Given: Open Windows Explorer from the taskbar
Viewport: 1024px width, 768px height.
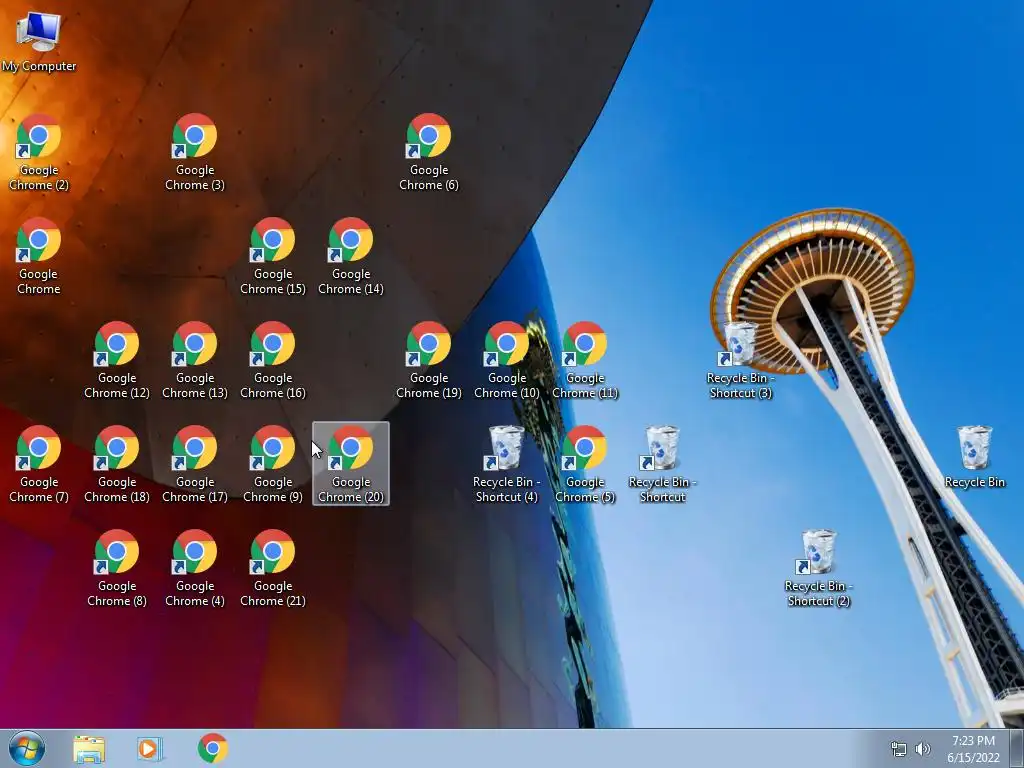Looking at the screenshot, I should click(x=89, y=749).
